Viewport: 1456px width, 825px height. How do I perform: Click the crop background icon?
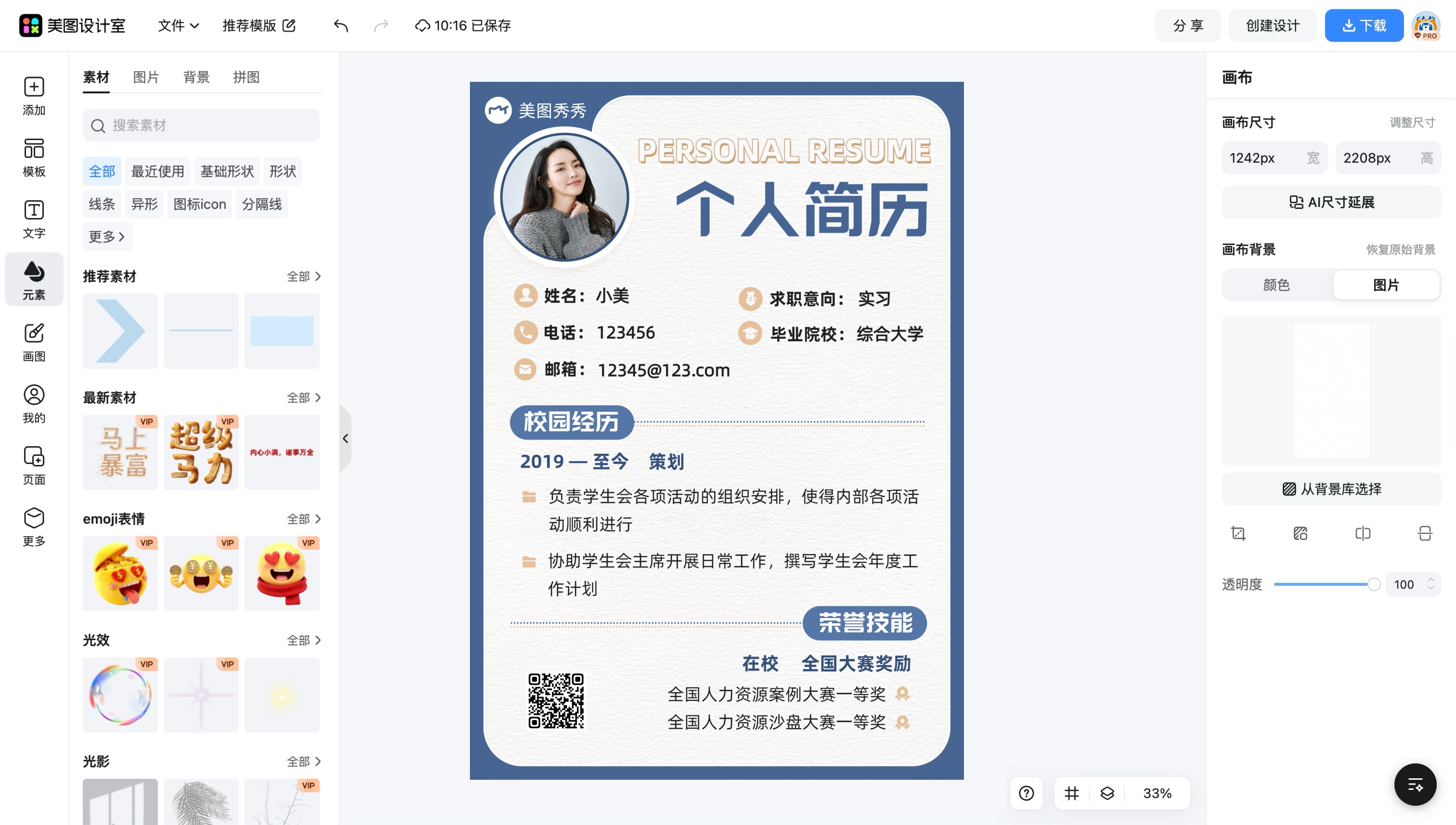(1238, 533)
